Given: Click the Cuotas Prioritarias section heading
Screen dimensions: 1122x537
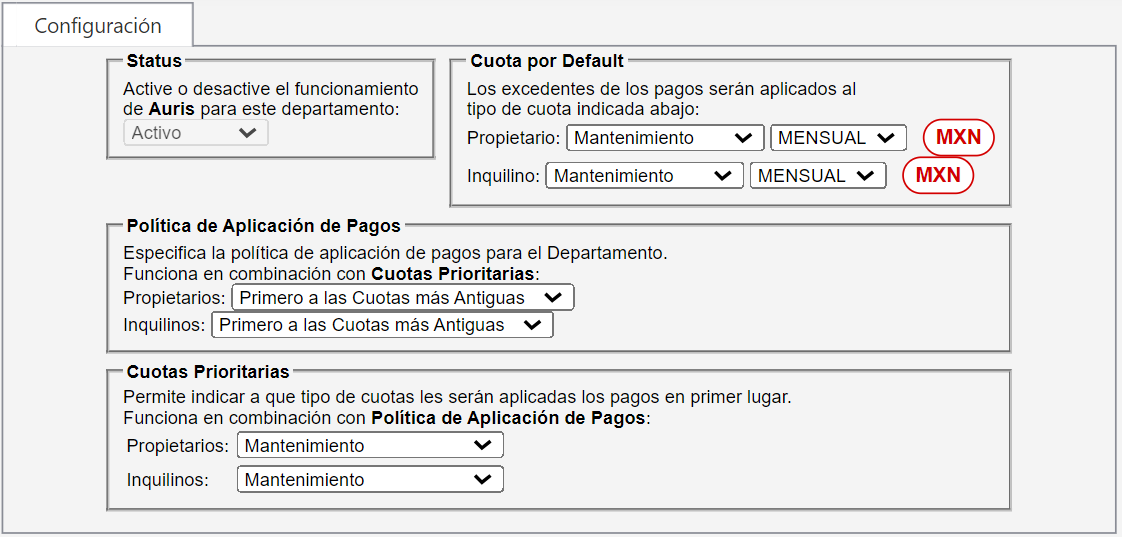Looking at the screenshot, I should tap(208, 372).
